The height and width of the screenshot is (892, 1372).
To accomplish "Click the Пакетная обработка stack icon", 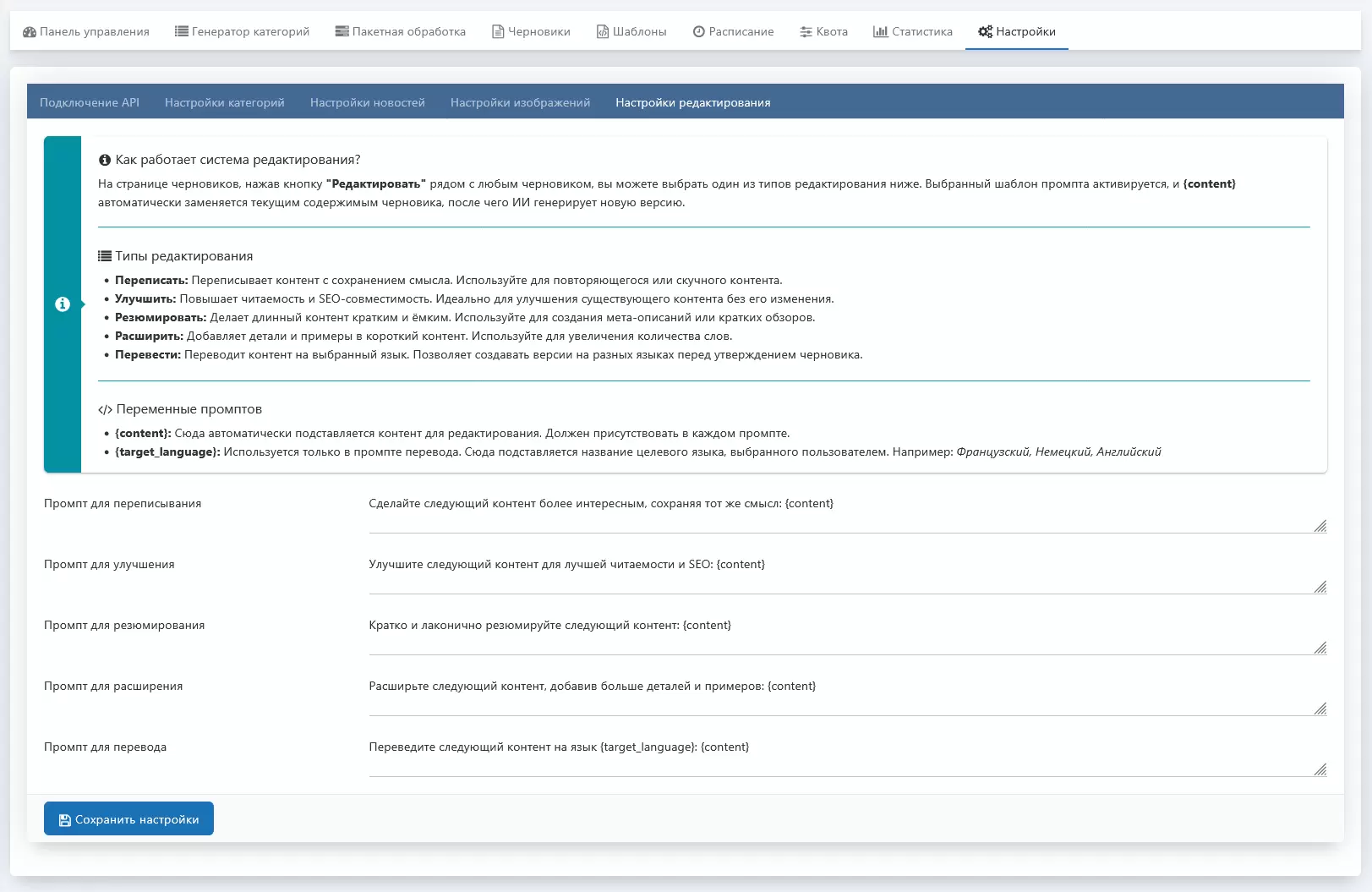I will click(x=342, y=32).
